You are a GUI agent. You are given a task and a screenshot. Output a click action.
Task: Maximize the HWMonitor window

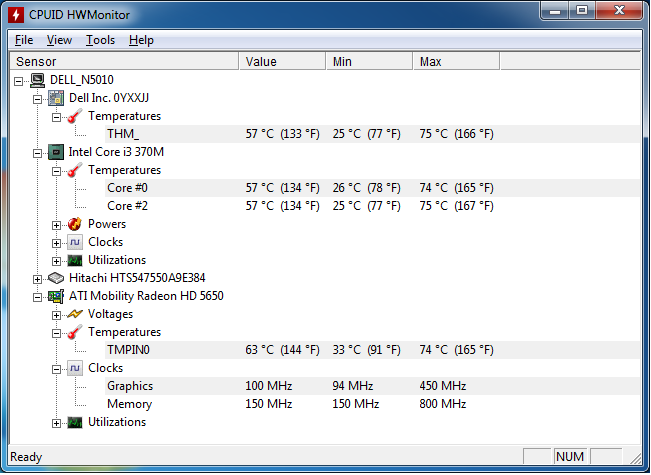(582, 10)
